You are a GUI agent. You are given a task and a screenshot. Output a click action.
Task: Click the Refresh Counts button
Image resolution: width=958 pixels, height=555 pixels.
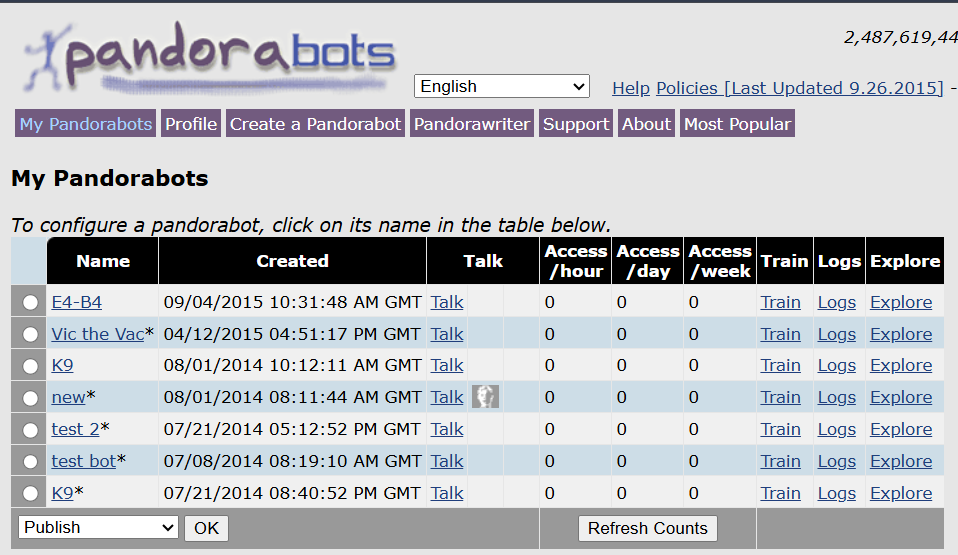tap(648, 528)
